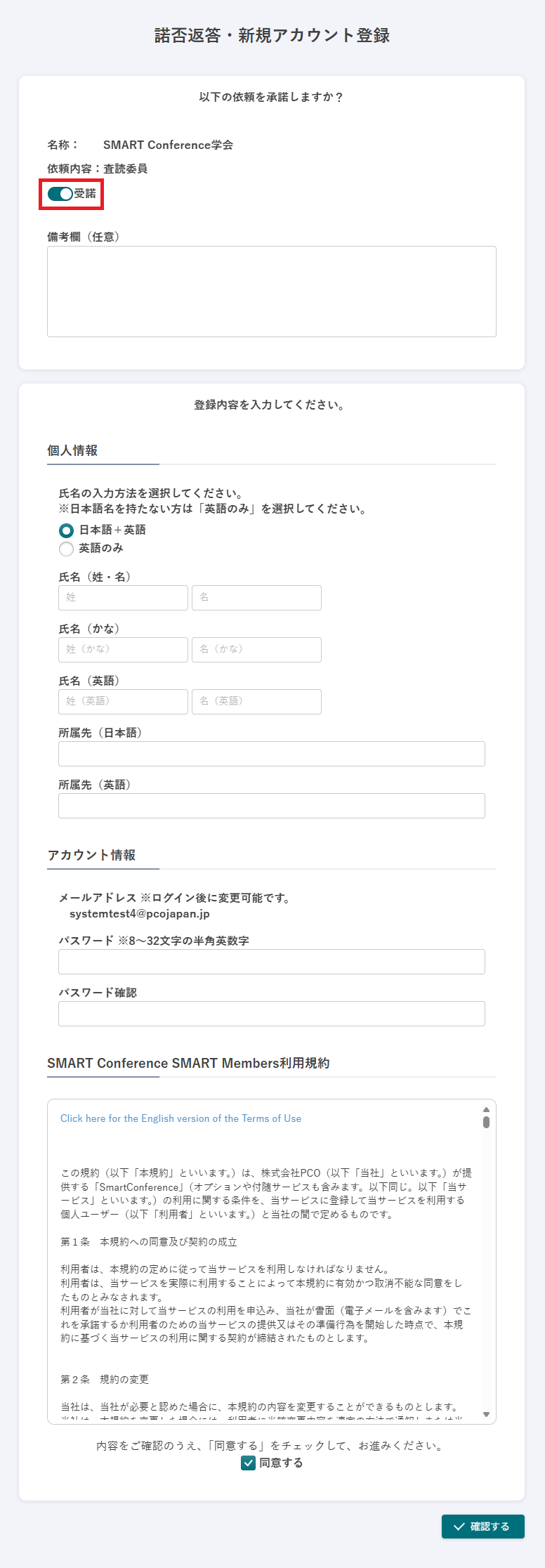The width and height of the screenshot is (545, 1568).
Task: Focus the 姓（かな） kana field
Action: (123, 650)
